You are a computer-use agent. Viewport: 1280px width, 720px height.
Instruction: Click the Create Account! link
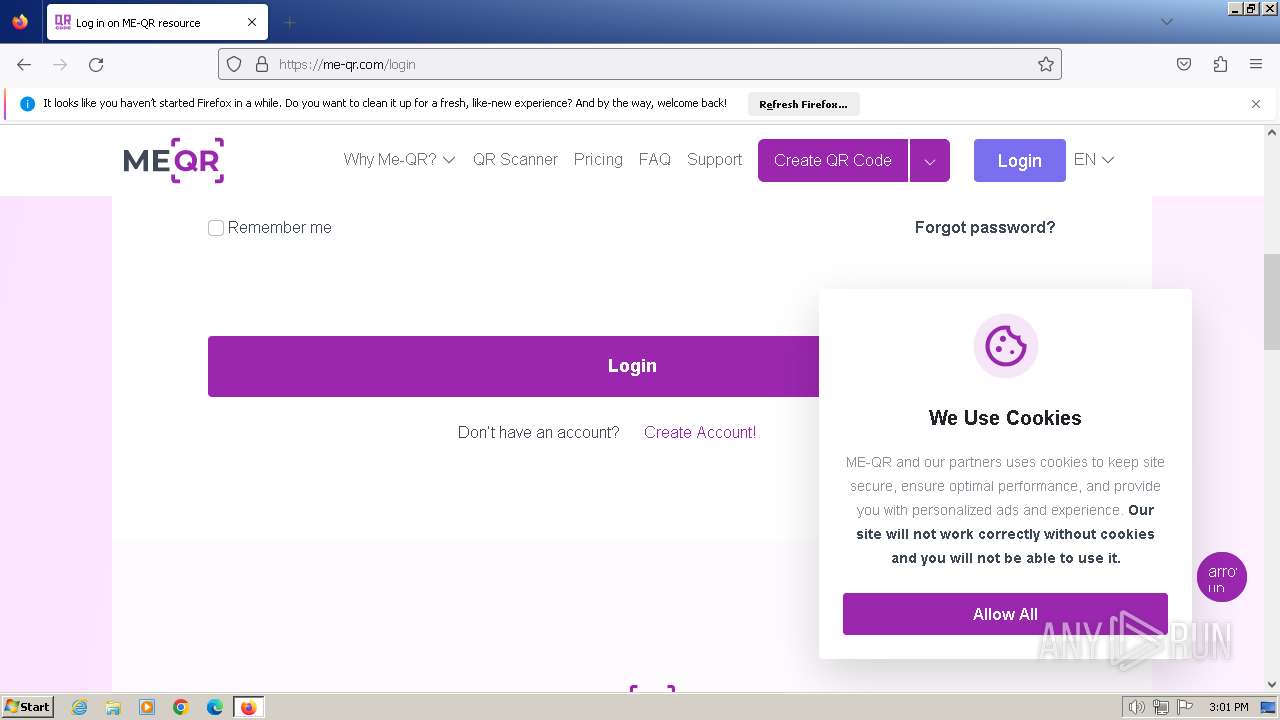click(x=700, y=432)
